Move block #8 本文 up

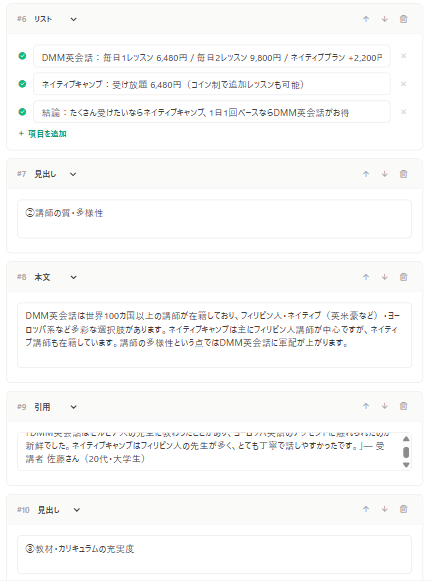point(366,277)
